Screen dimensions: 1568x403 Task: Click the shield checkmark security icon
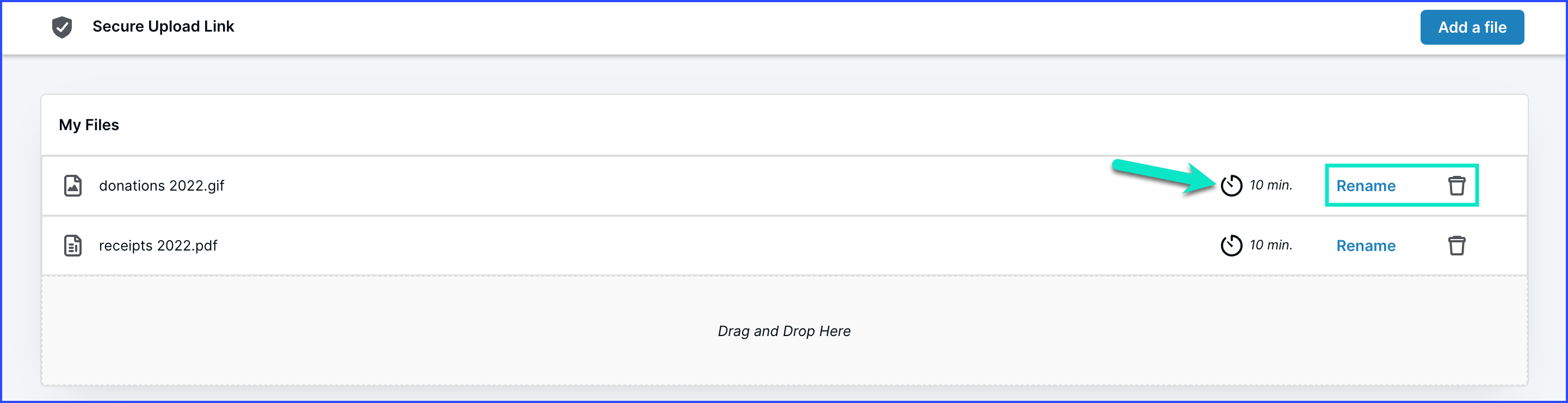[61, 27]
